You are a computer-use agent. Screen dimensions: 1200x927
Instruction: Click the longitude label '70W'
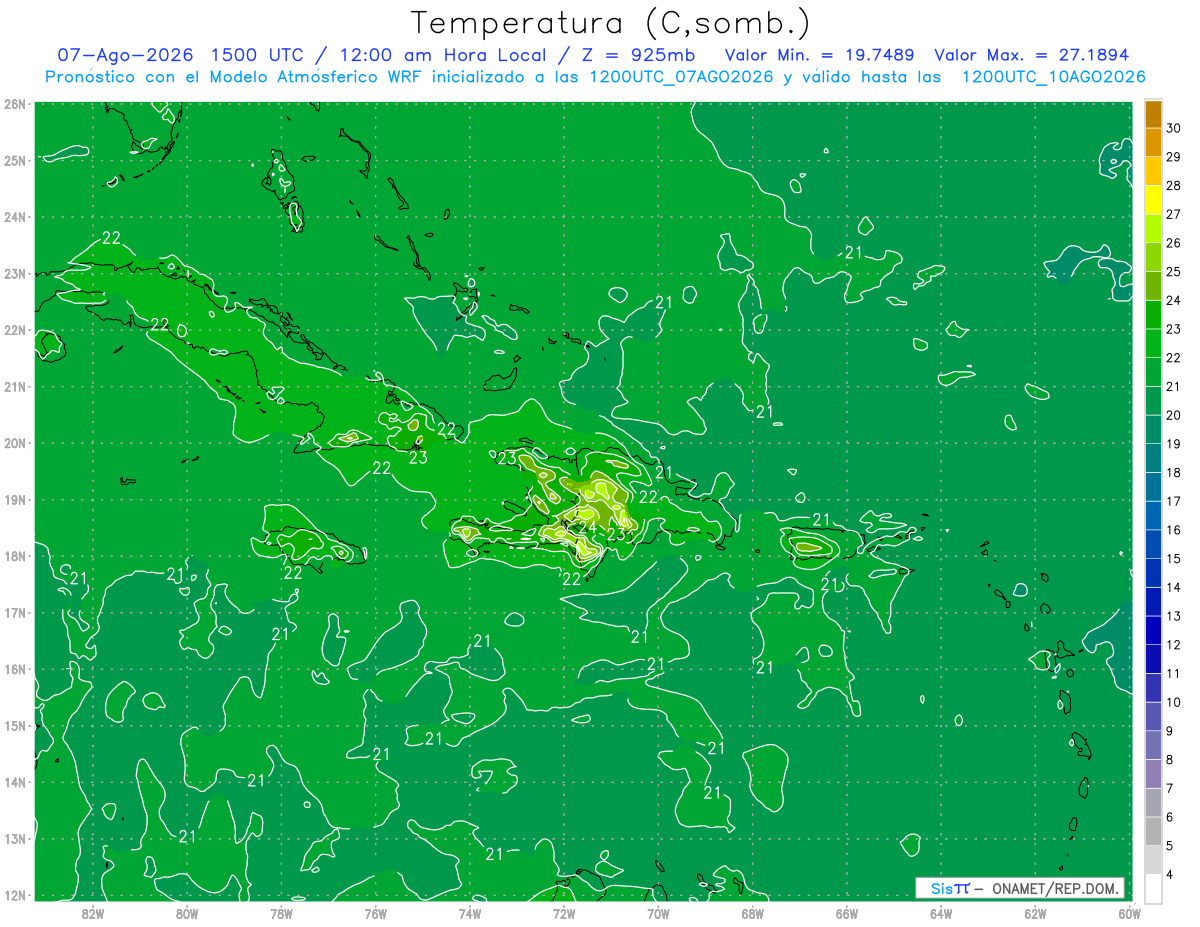click(658, 913)
